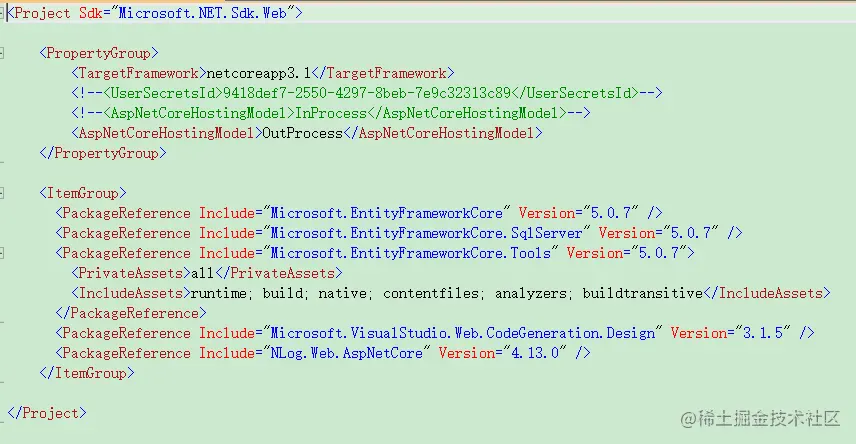
Task: Click the version "3.1.5" value
Action: tap(763, 333)
